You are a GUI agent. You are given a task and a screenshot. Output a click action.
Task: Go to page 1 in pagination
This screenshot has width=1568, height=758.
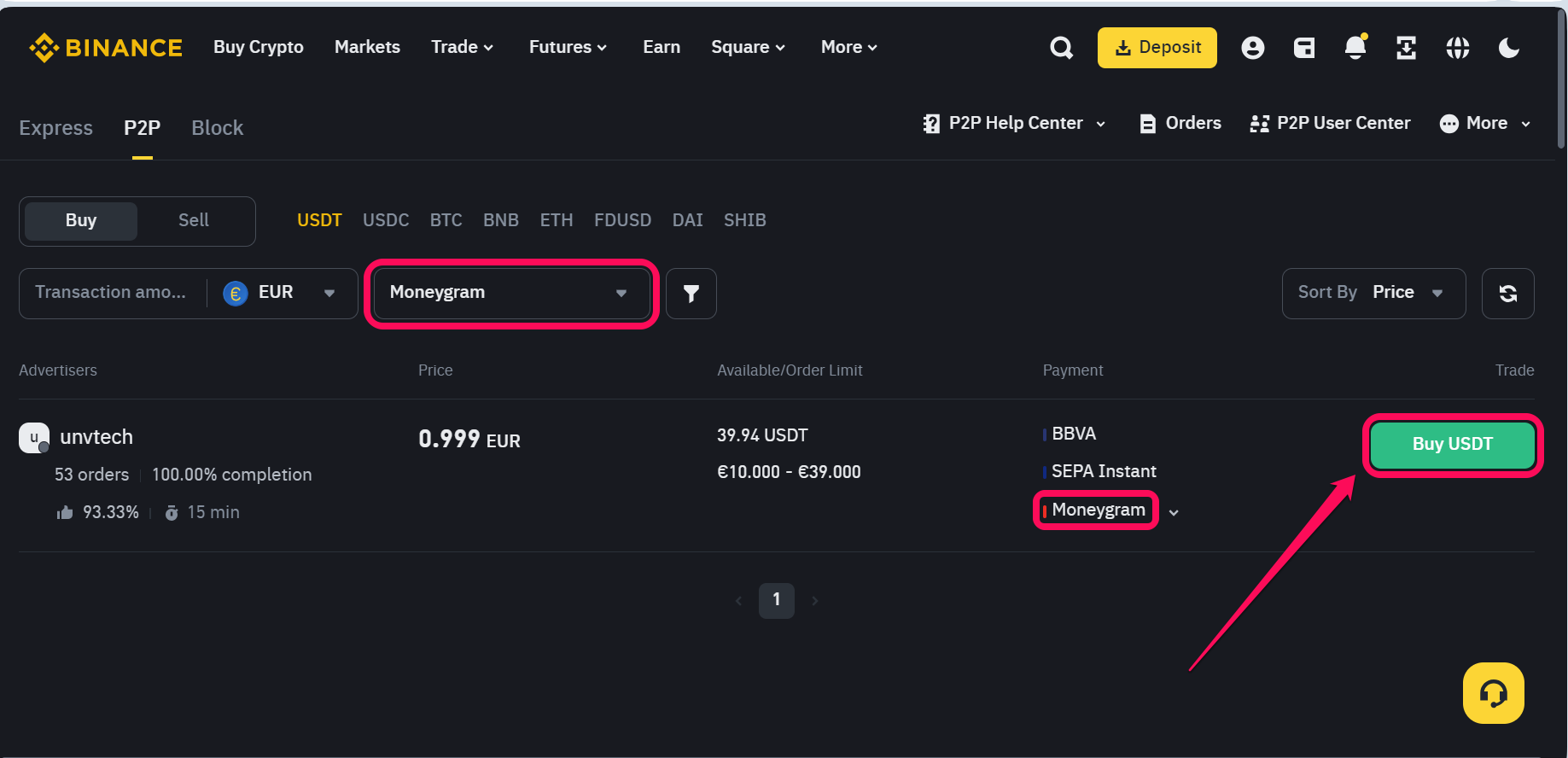pos(777,601)
